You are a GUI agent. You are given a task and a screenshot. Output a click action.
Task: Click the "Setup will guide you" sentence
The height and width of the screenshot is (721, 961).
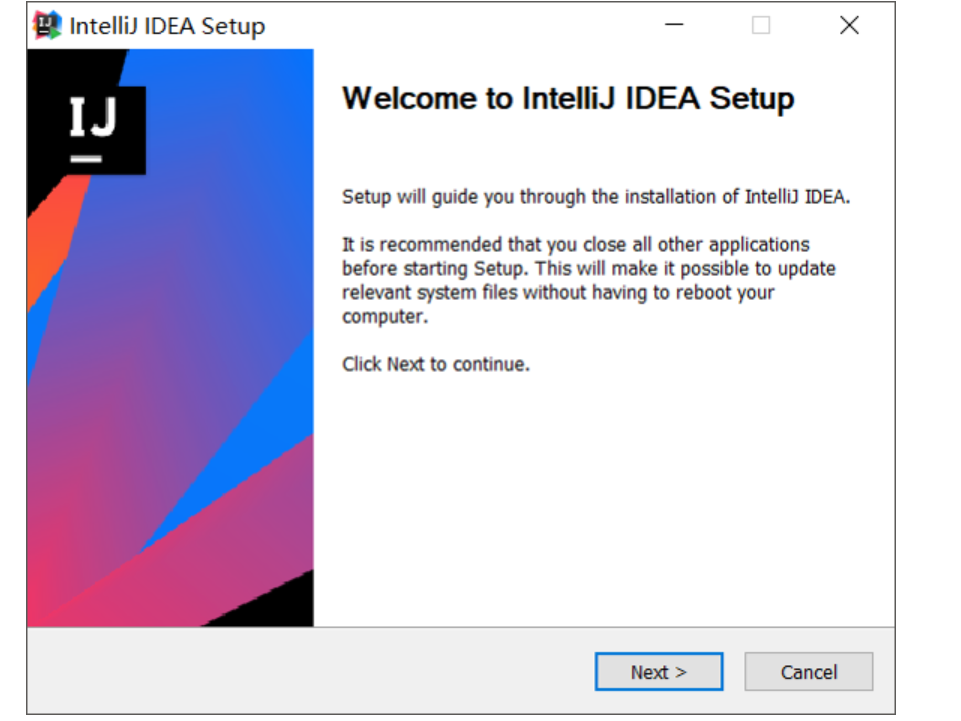[x=596, y=197]
